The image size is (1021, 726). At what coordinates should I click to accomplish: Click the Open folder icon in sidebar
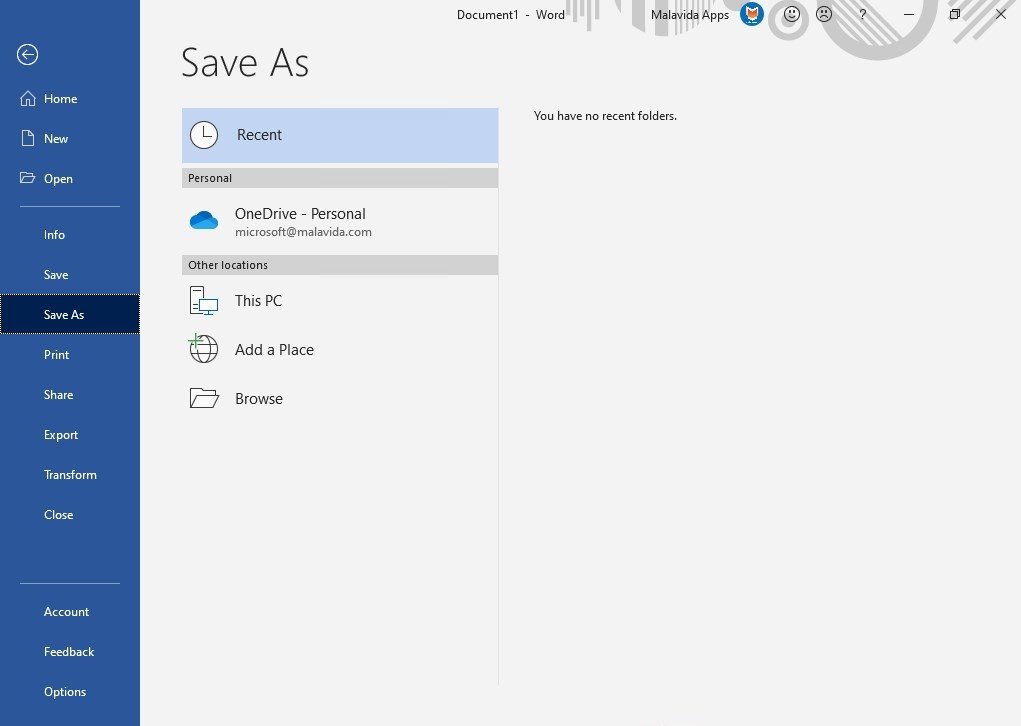pos(27,178)
